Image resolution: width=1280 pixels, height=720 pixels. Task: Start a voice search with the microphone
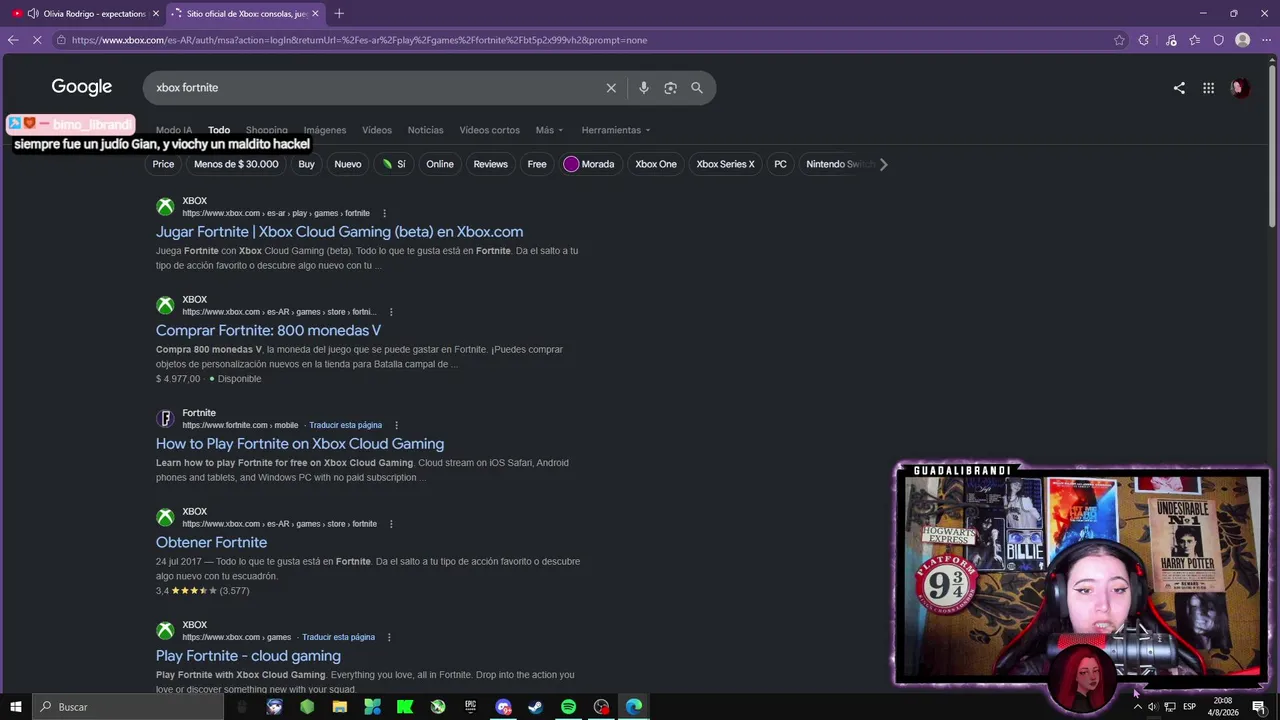[644, 88]
